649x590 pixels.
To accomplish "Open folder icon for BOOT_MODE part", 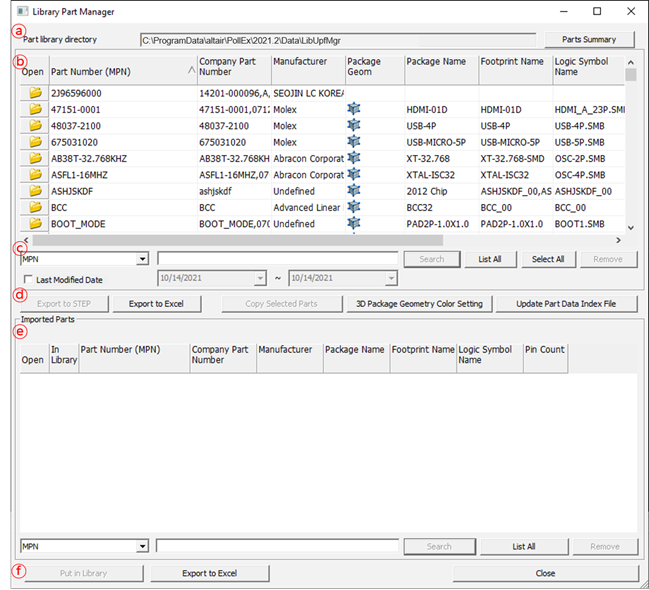I will (35, 223).
